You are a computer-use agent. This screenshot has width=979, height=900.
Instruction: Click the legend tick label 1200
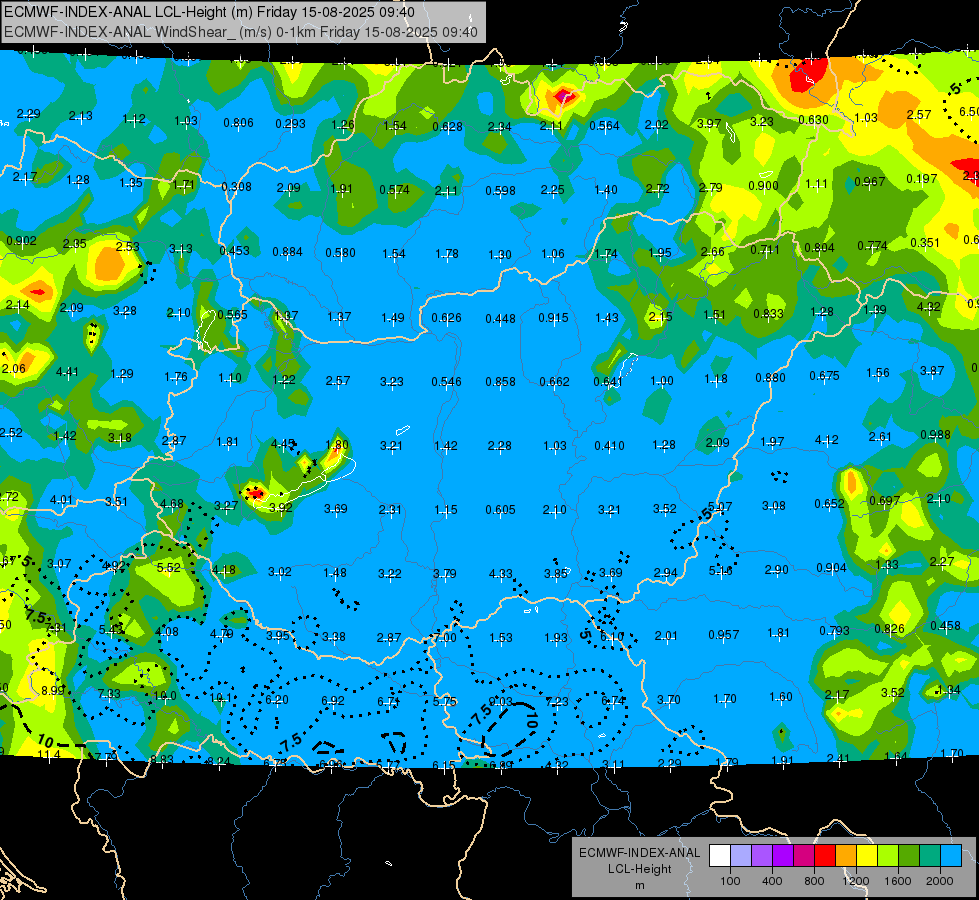click(x=855, y=881)
